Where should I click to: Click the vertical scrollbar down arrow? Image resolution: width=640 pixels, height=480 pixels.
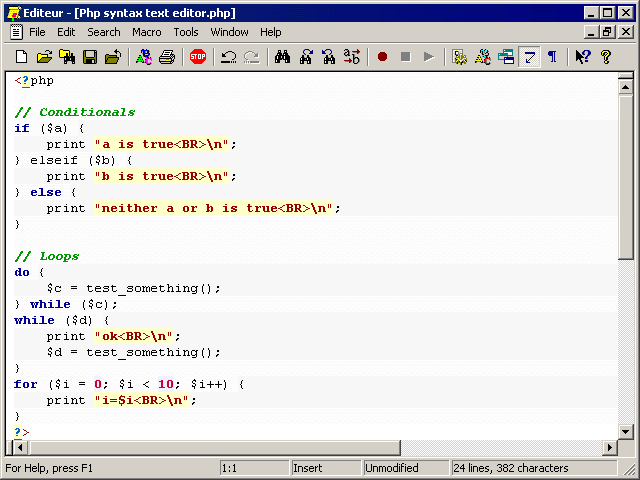[625, 431]
